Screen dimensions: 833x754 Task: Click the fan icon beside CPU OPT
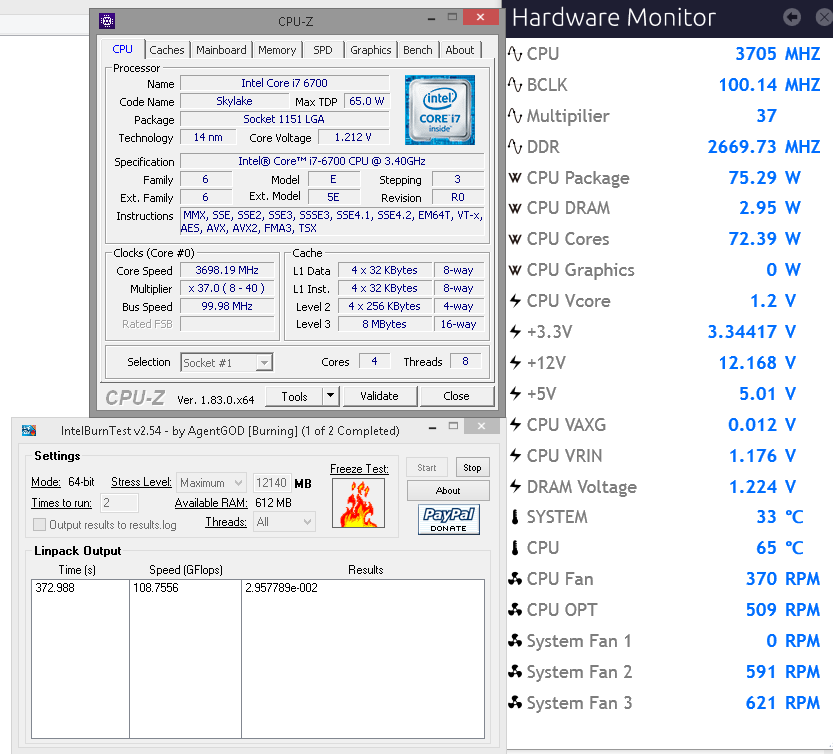click(515, 609)
